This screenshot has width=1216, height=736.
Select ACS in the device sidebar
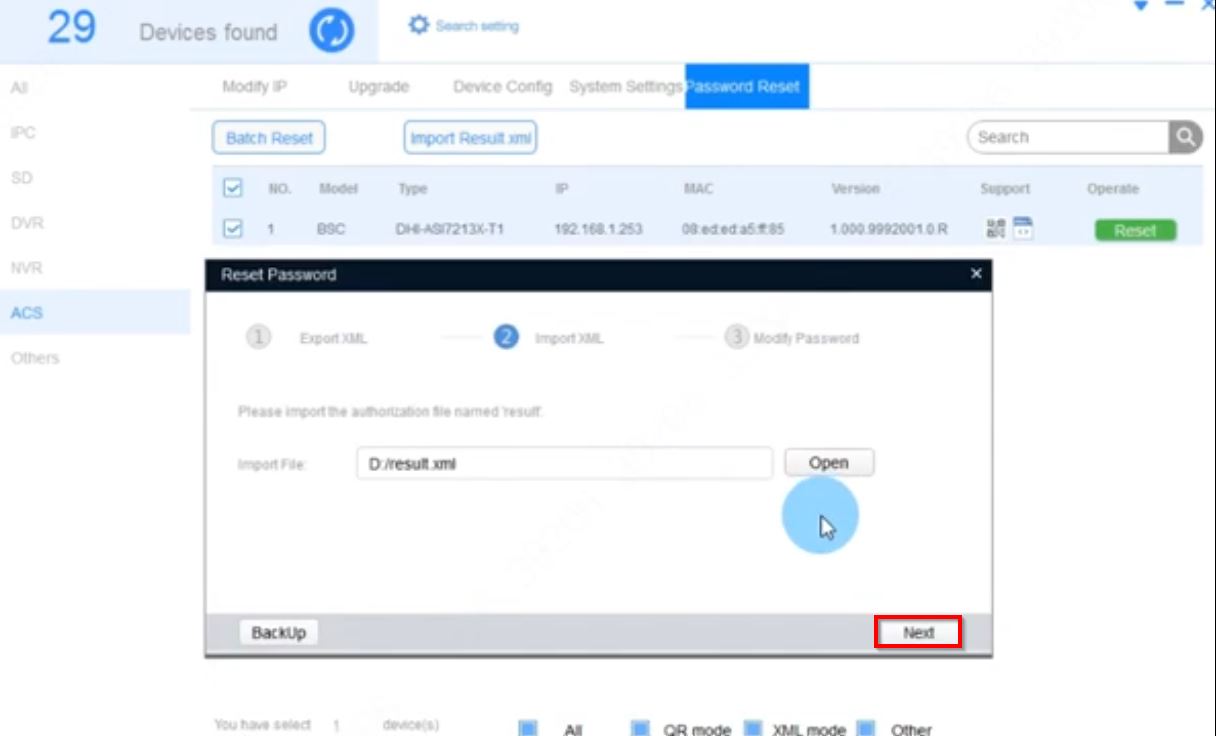click(x=95, y=312)
